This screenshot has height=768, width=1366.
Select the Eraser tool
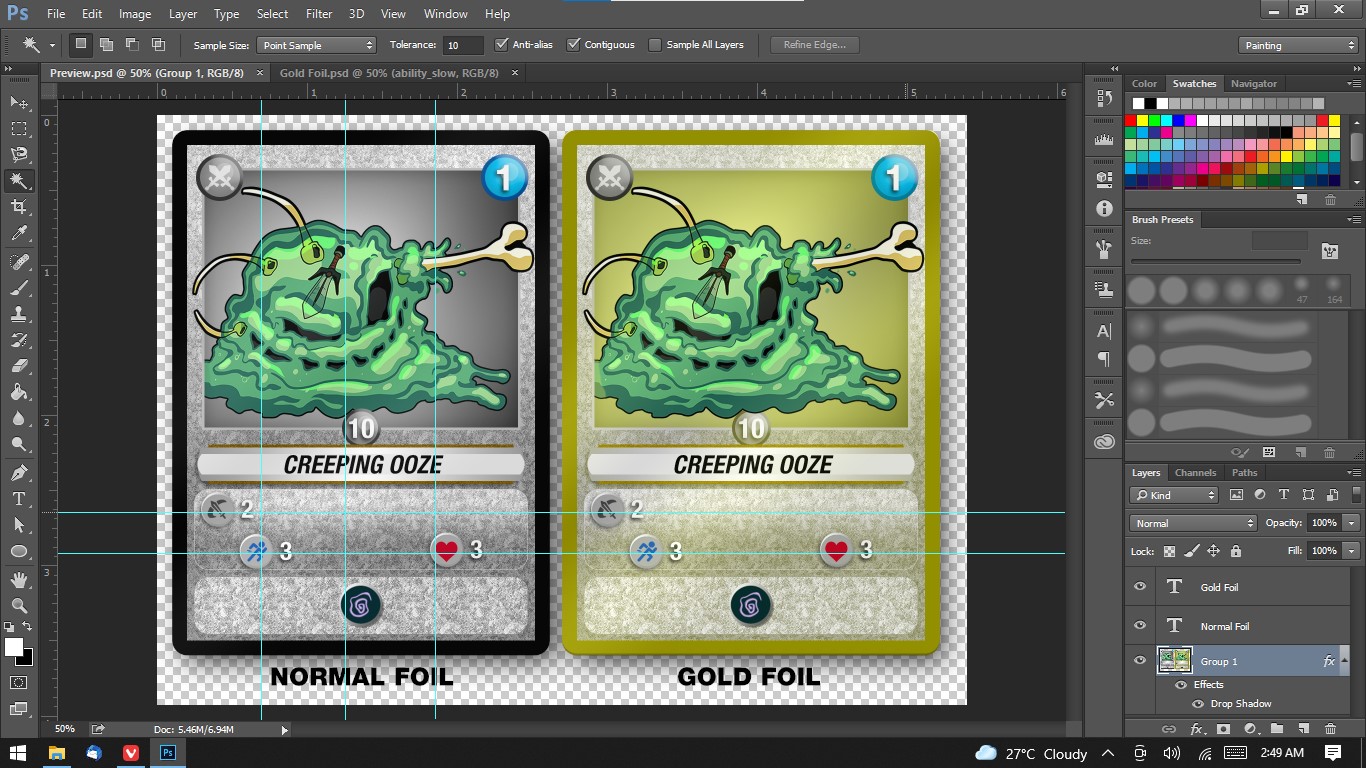coord(19,365)
